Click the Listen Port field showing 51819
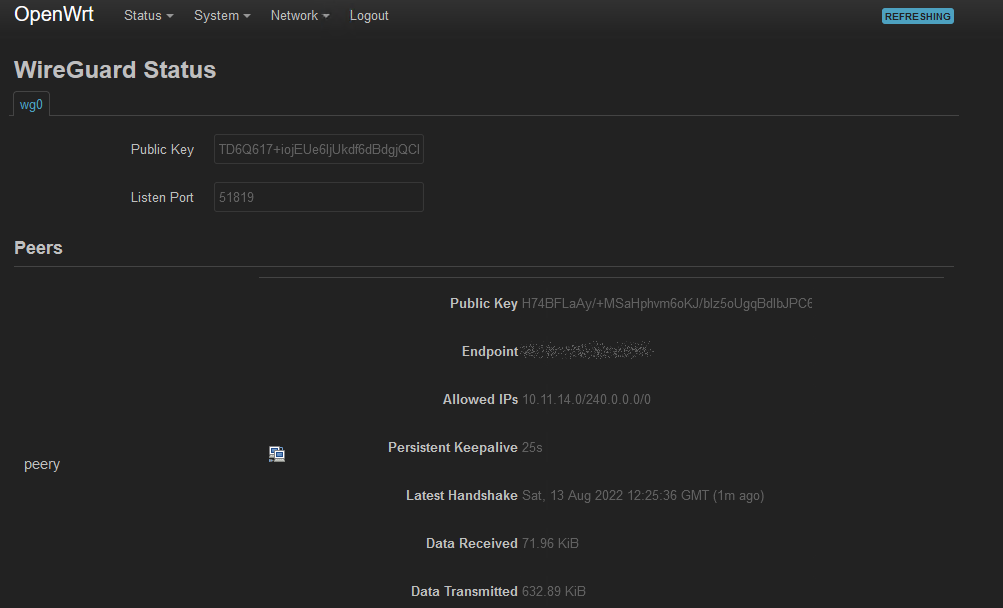Viewport: 1003px width, 608px height. [x=319, y=197]
